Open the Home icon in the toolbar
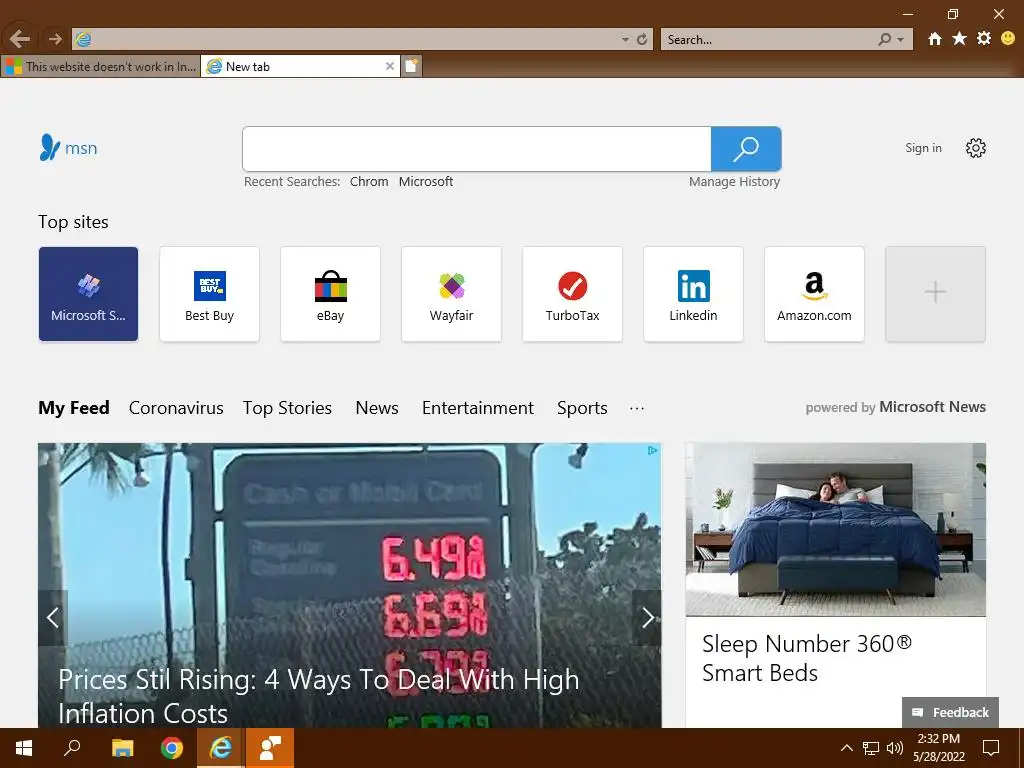 pyautogui.click(x=935, y=39)
